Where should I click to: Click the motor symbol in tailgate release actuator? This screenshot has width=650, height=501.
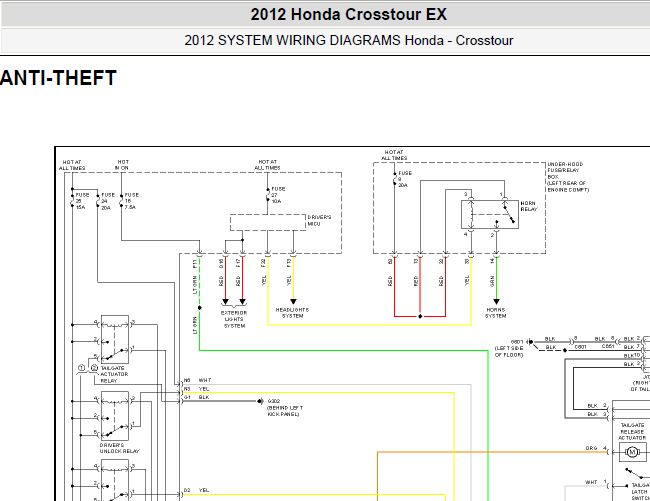[632, 452]
